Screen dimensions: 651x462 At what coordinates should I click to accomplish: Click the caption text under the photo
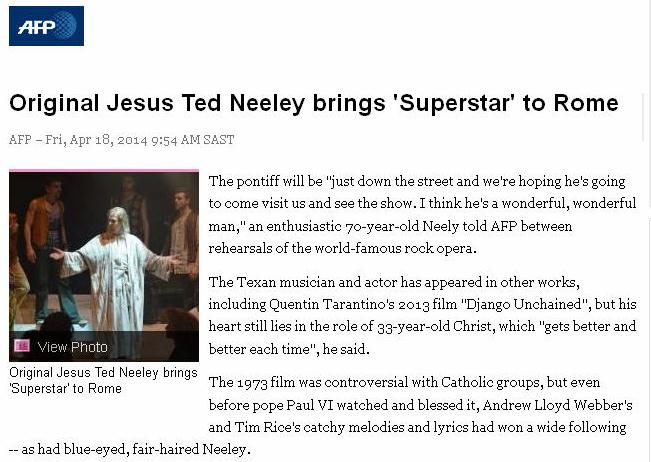[x=89, y=381]
